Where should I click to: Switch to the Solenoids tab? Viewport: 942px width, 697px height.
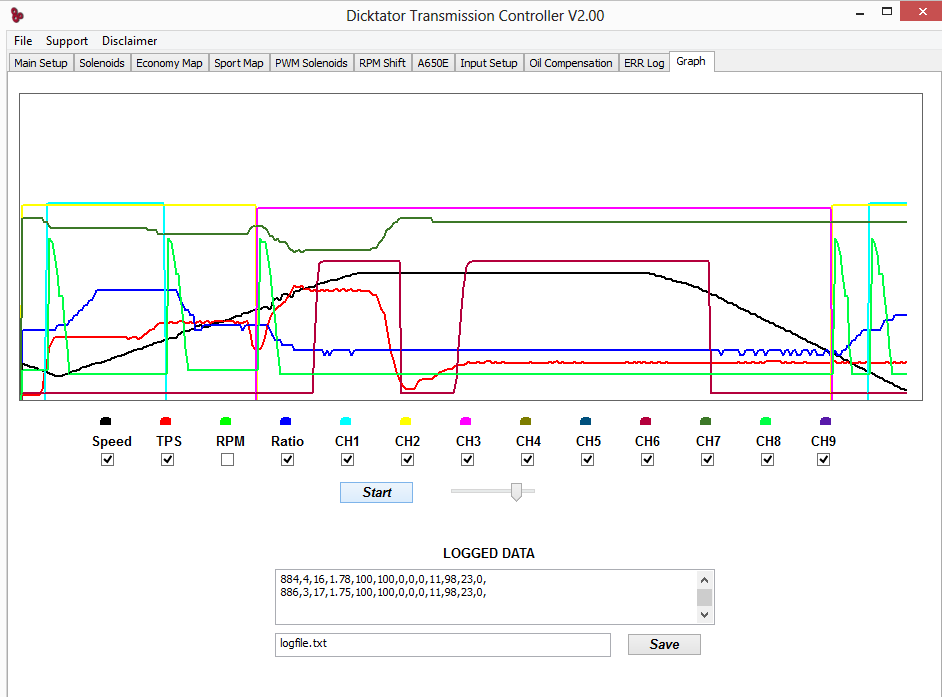click(x=102, y=63)
